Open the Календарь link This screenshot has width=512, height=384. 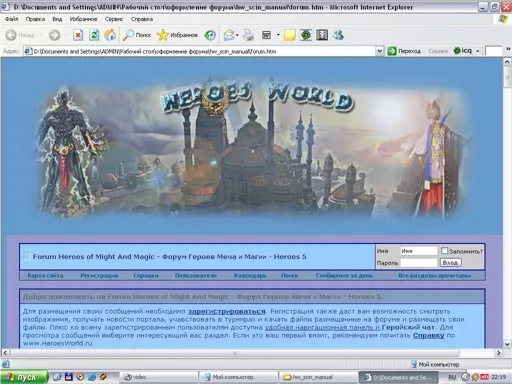click(250, 276)
